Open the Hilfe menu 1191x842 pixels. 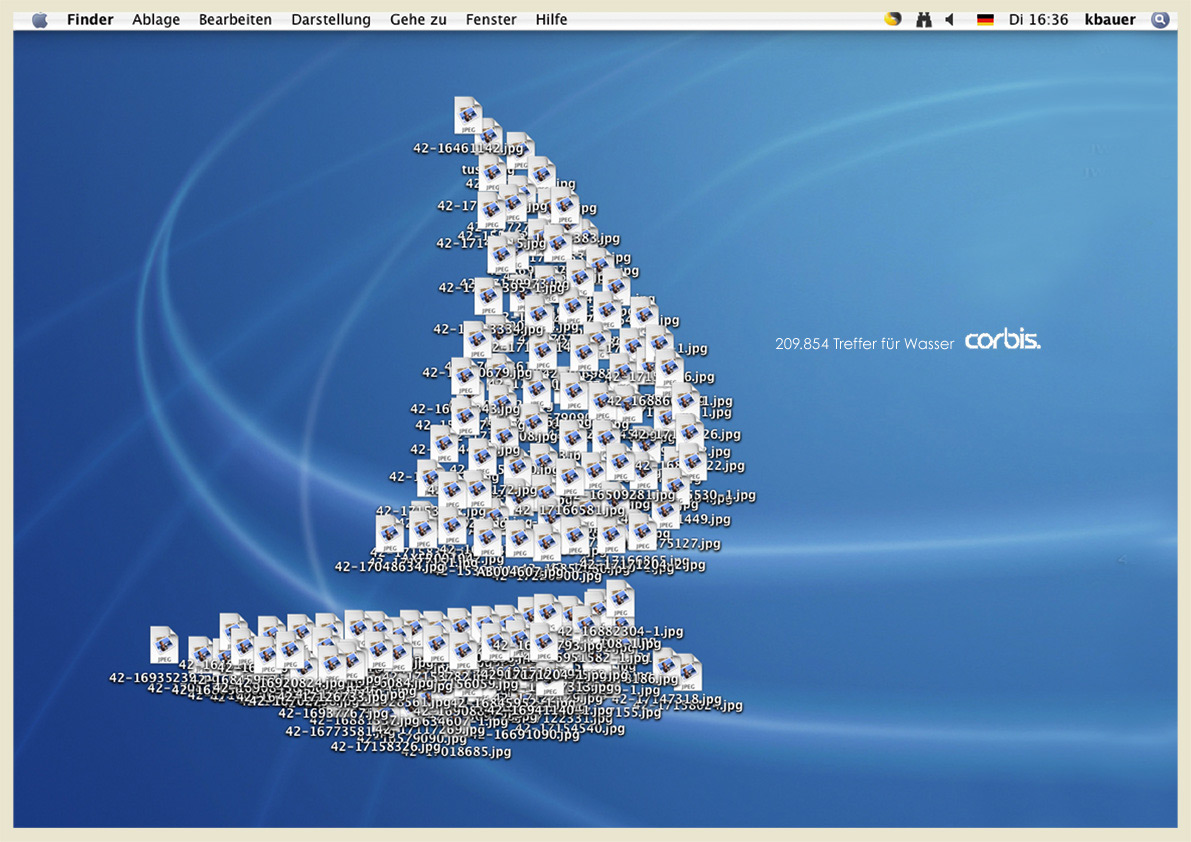(x=551, y=20)
